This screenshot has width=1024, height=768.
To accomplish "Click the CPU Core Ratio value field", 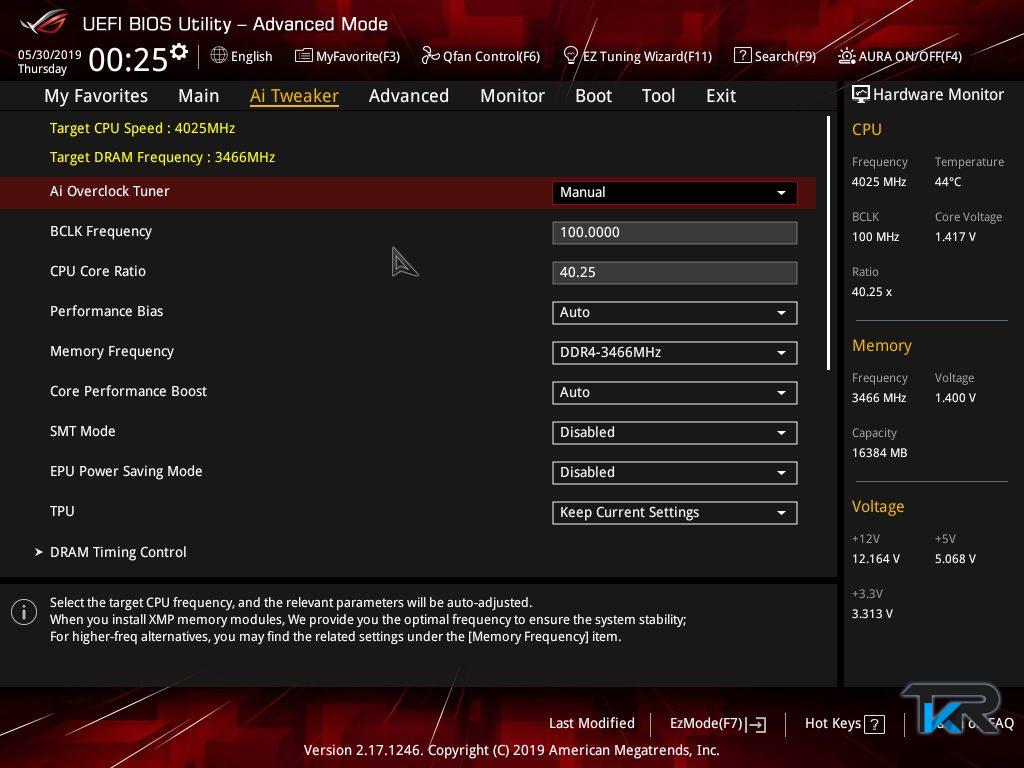I will pos(675,272).
